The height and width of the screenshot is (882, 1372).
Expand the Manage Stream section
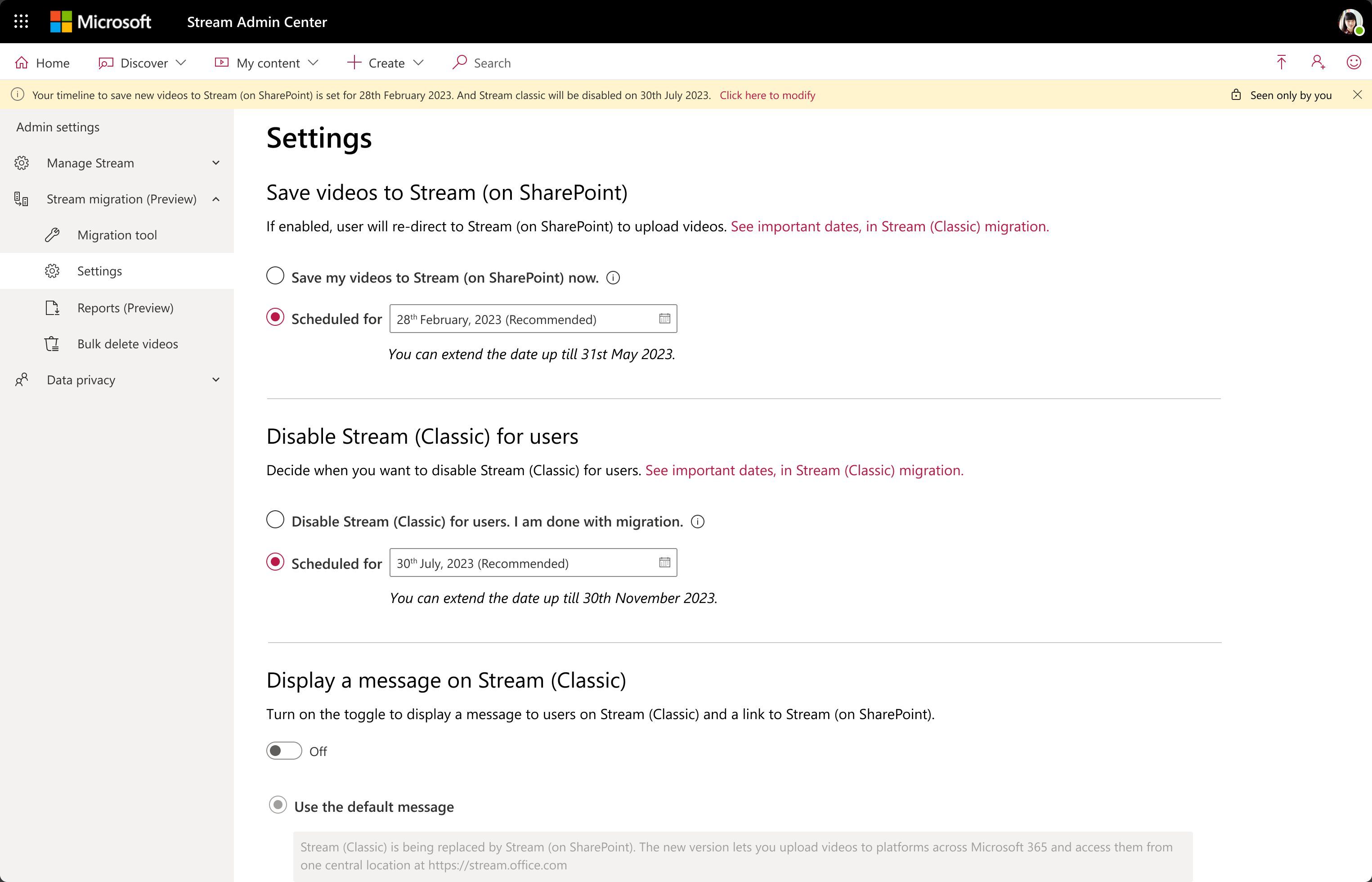point(216,163)
